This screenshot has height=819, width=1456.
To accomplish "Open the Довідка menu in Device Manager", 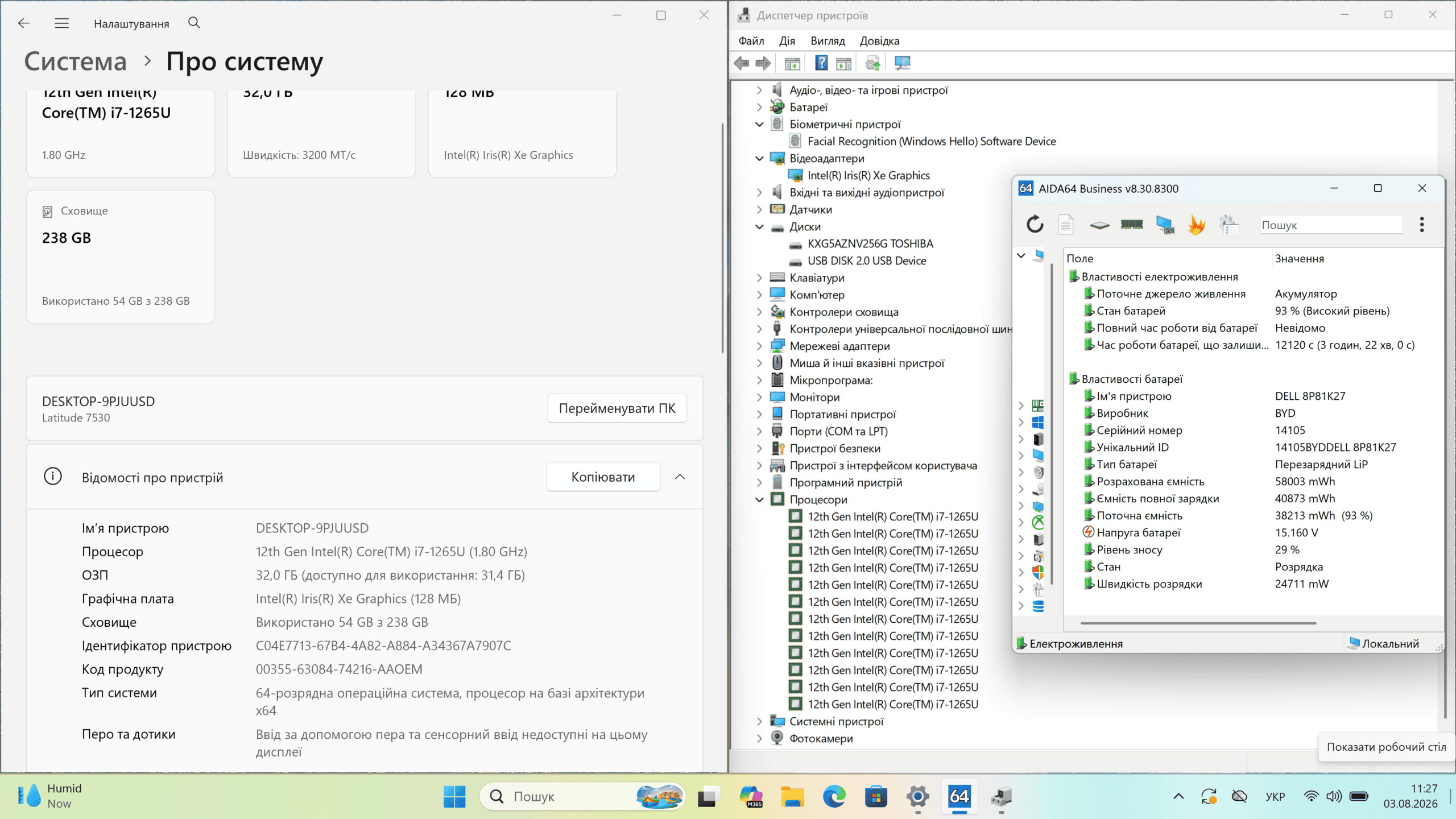I will (x=879, y=41).
